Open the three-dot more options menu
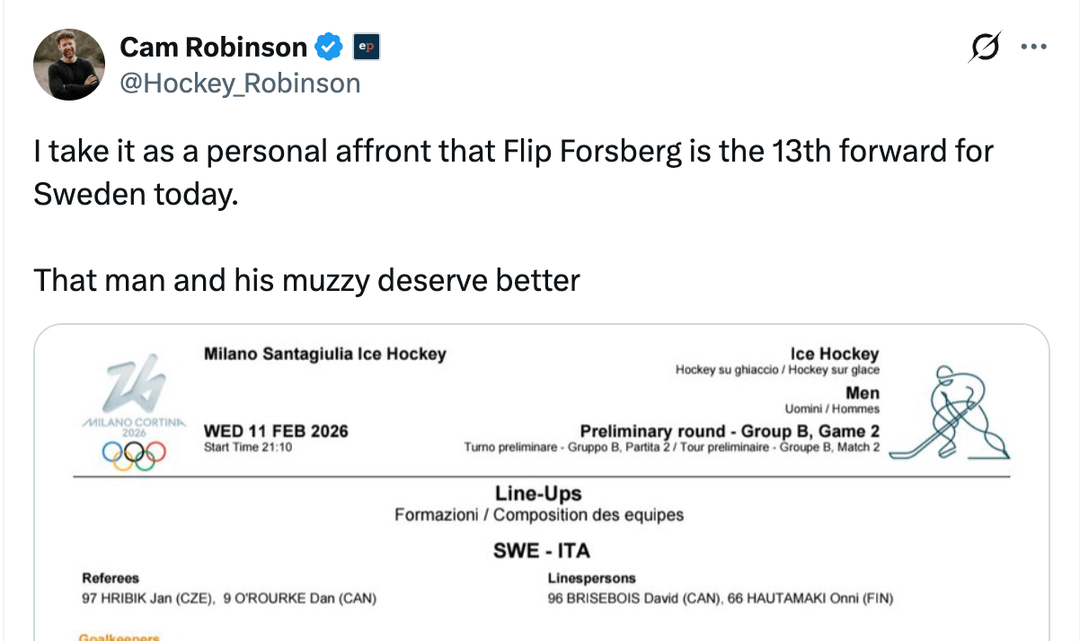This screenshot has height=641, width=1080. [1033, 47]
